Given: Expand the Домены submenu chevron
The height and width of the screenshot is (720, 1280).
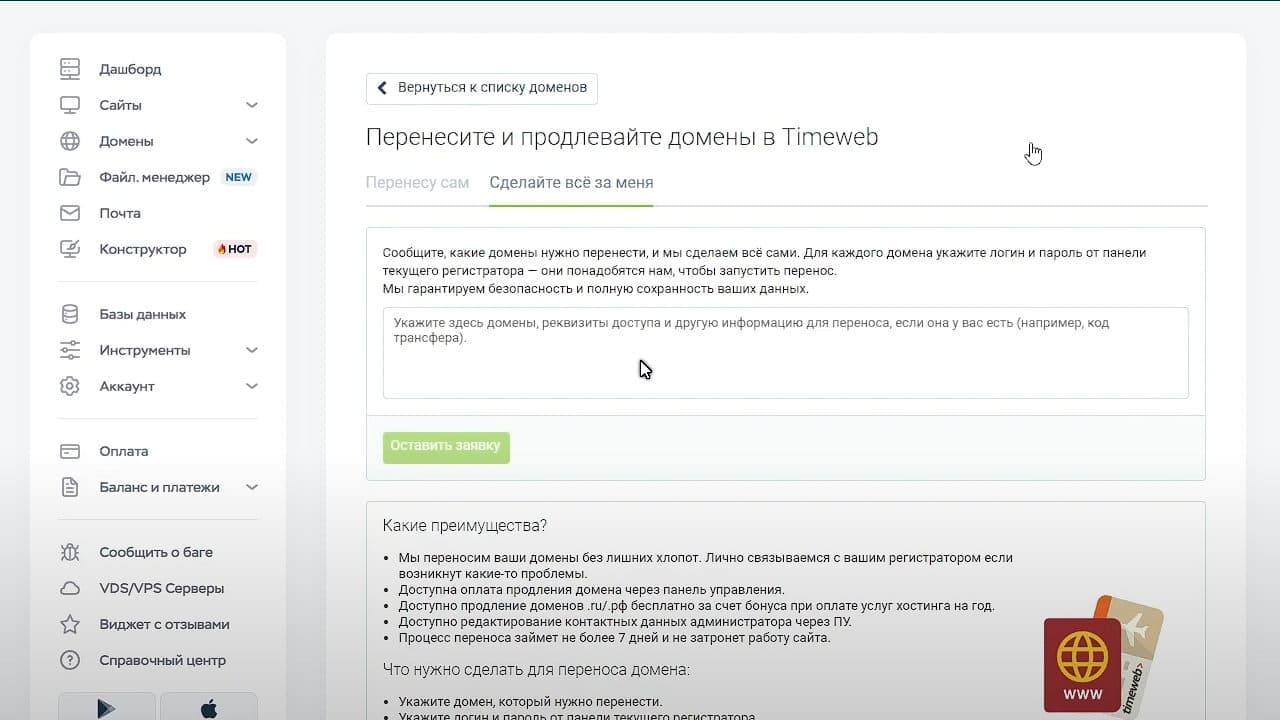Looking at the screenshot, I should (252, 141).
